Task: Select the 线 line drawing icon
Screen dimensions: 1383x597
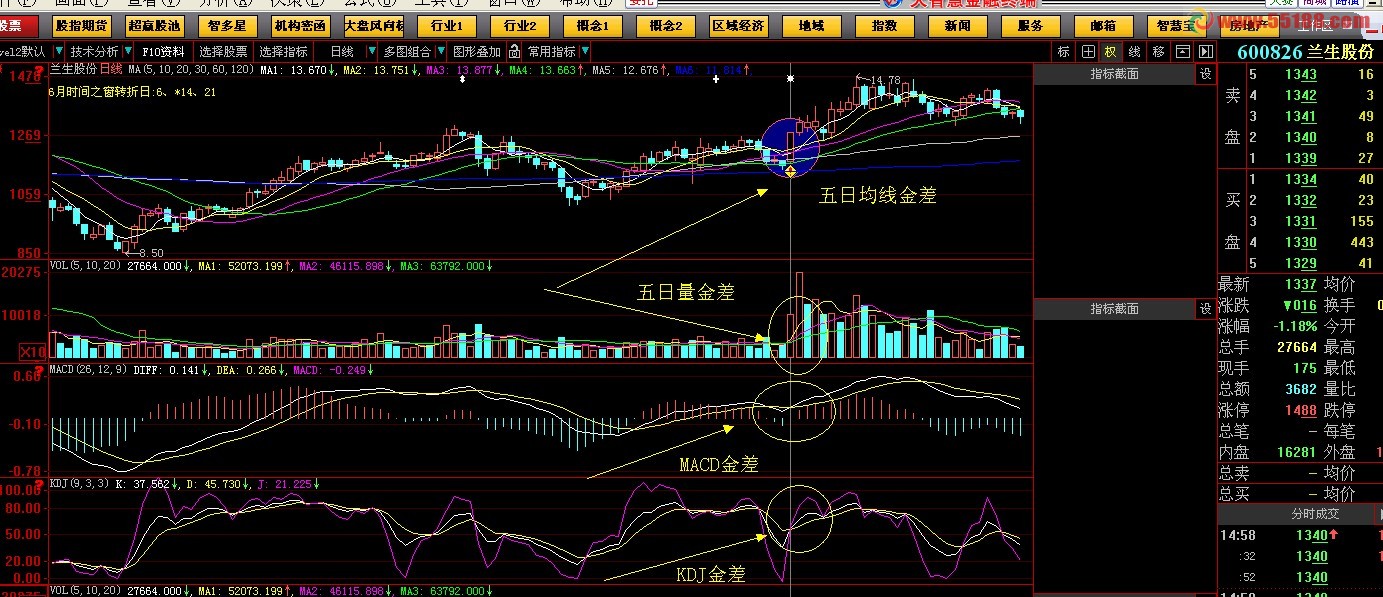Action: pyautogui.click(x=1134, y=51)
